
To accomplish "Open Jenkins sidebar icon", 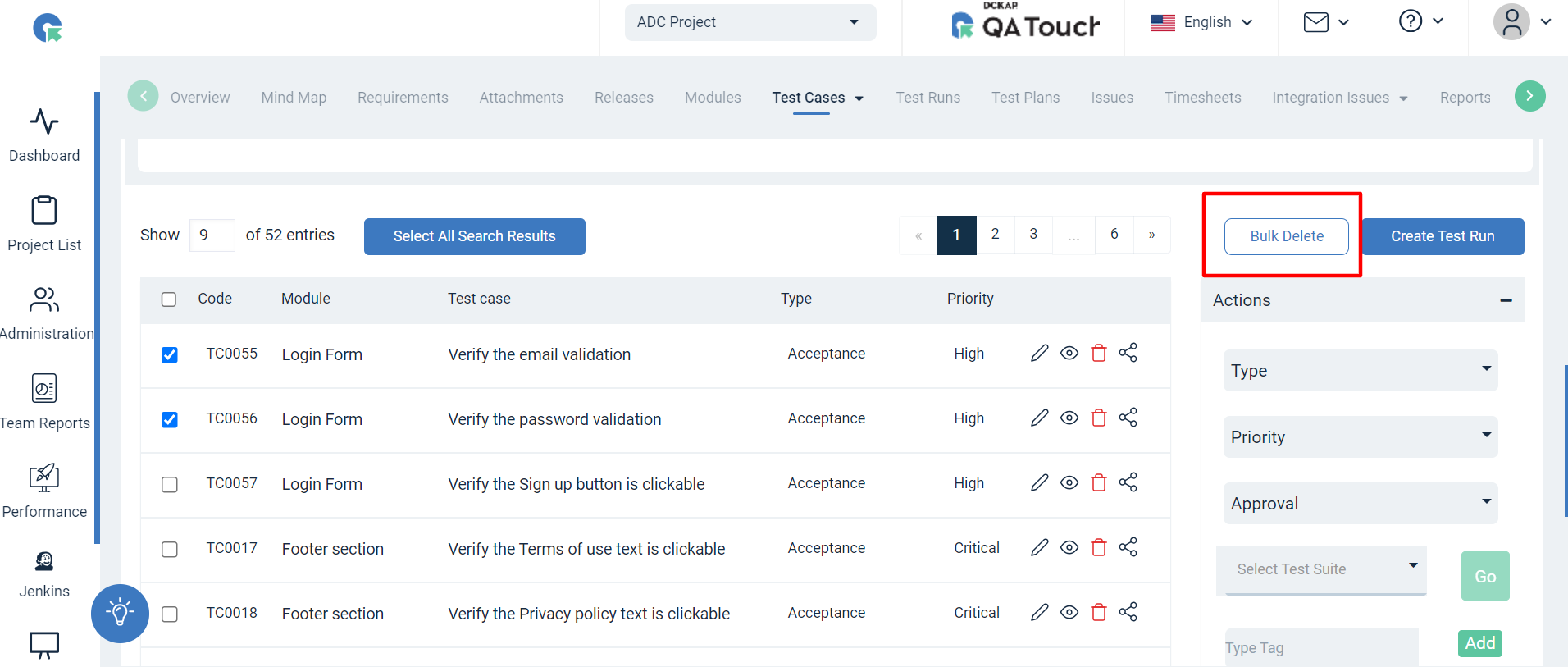I will [x=44, y=561].
